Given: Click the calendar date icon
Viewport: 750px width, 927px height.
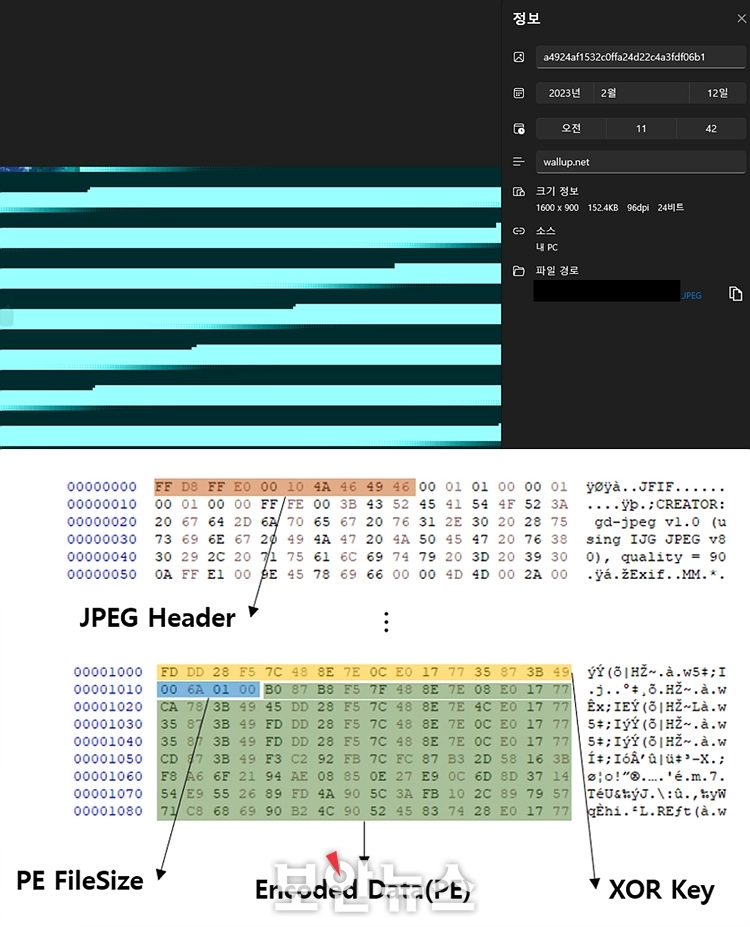Looking at the screenshot, I should [518, 93].
